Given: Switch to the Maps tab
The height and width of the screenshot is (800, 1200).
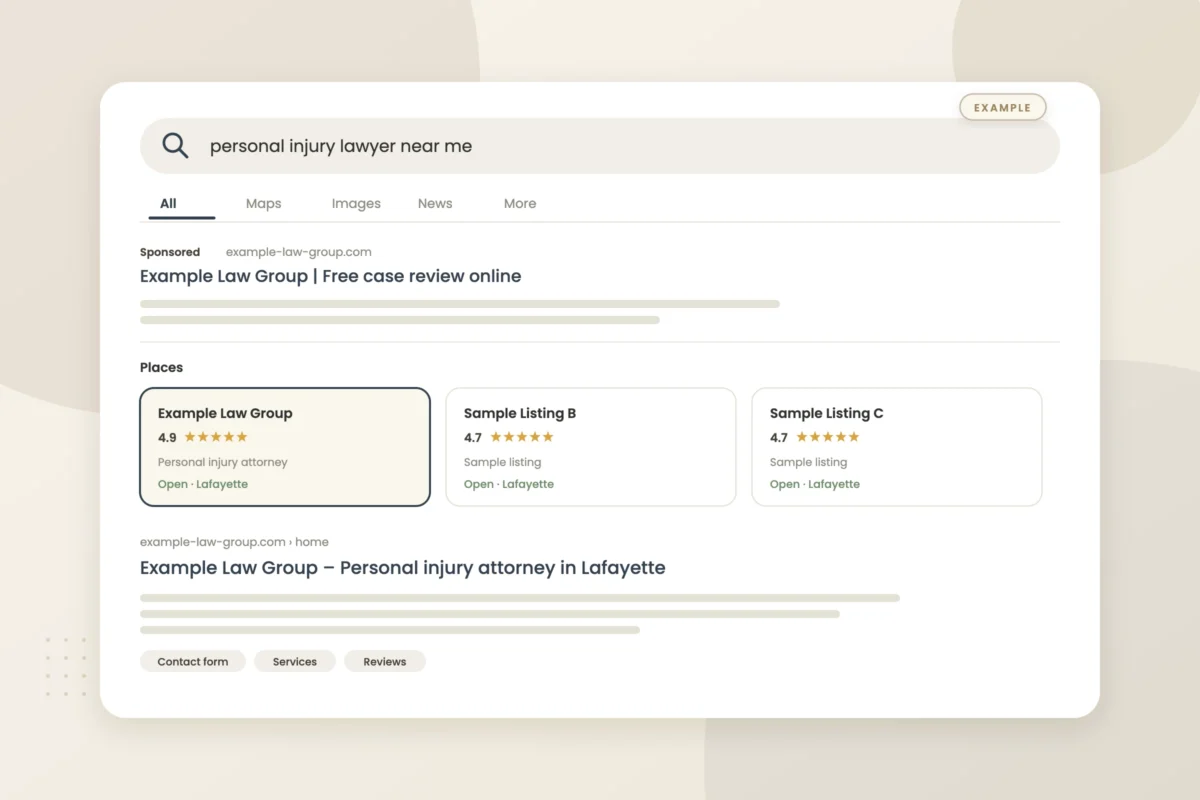Looking at the screenshot, I should click(264, 203).
